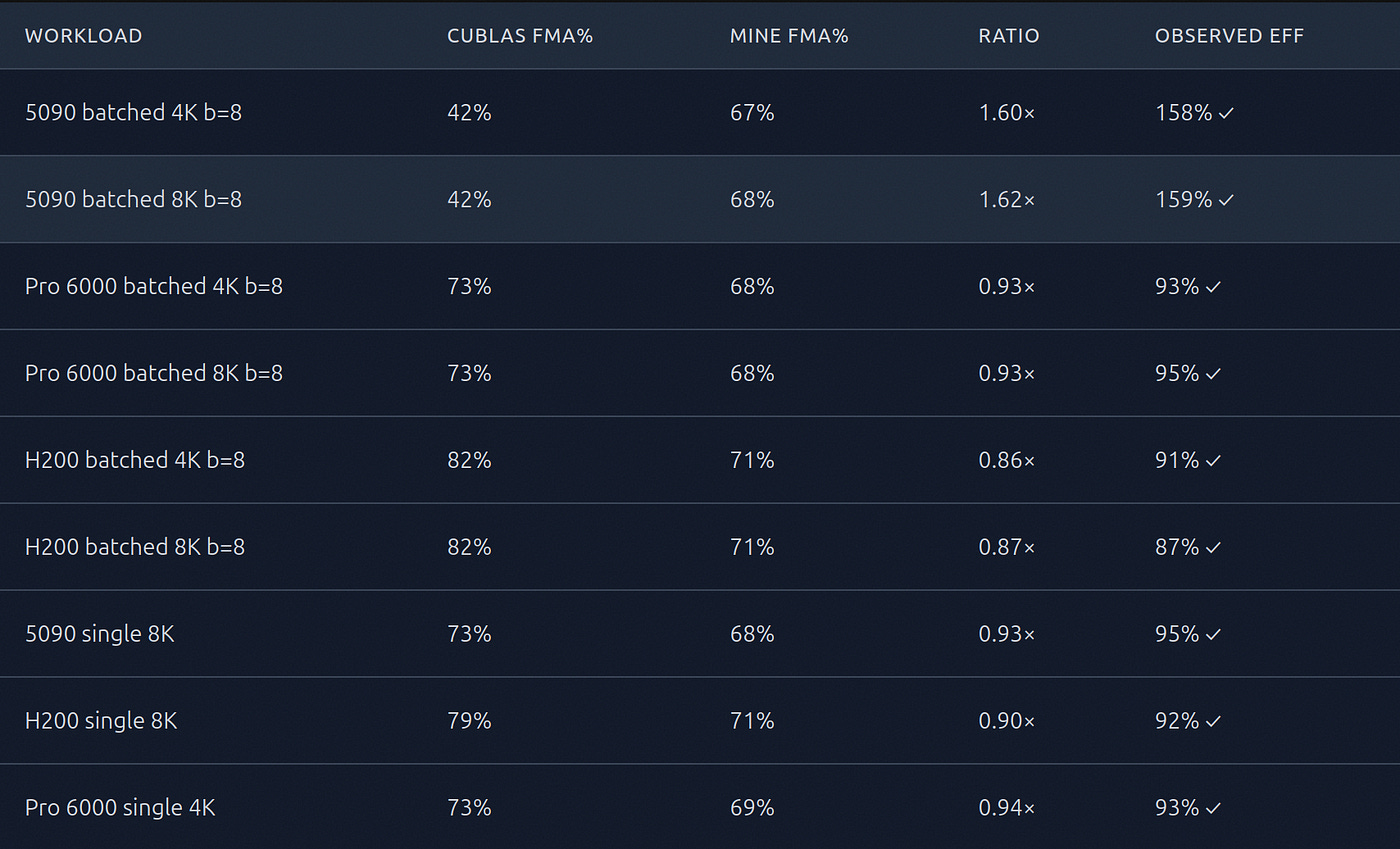Click the RATIO column header
This screenshot has width=1400, height=849.
pyautogui.click(x=1009, y=36)
